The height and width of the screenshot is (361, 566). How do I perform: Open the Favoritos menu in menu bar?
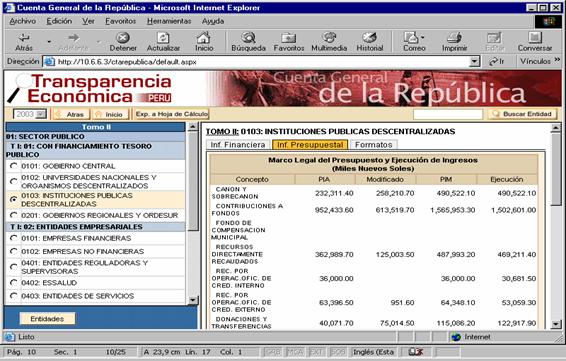click(121, 21)
